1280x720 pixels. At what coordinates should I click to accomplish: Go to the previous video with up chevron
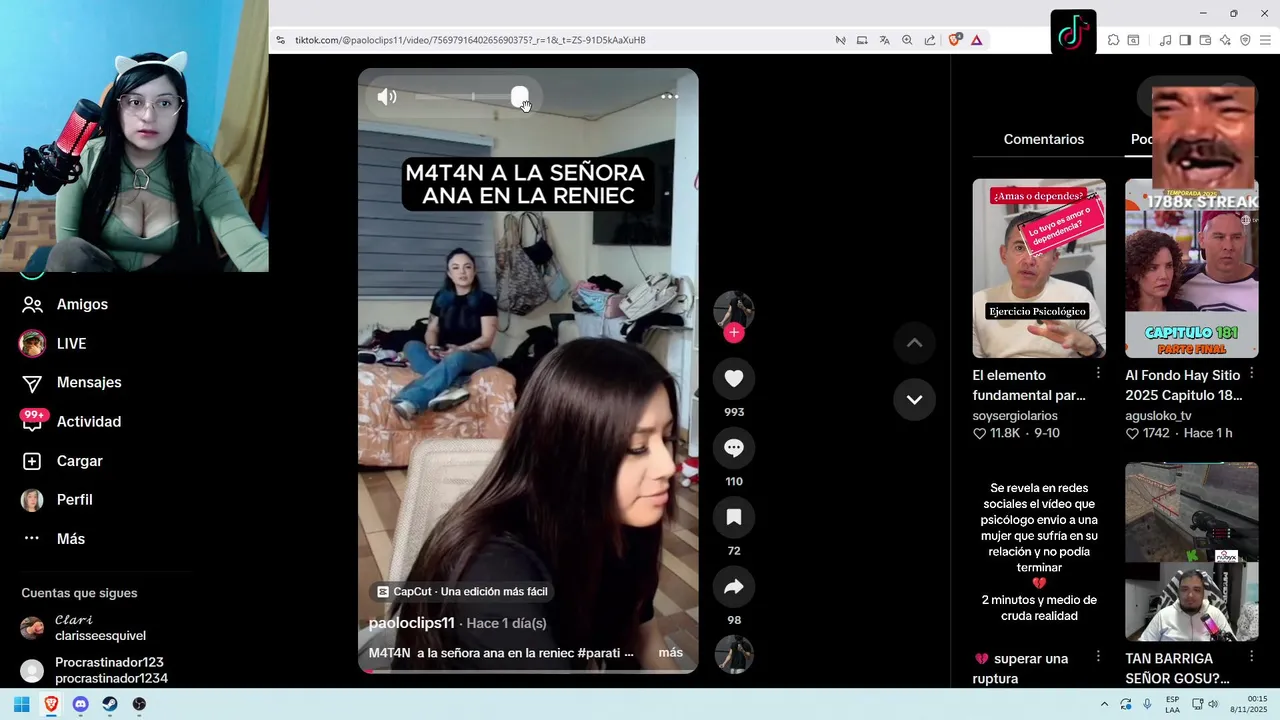[914, 343]
